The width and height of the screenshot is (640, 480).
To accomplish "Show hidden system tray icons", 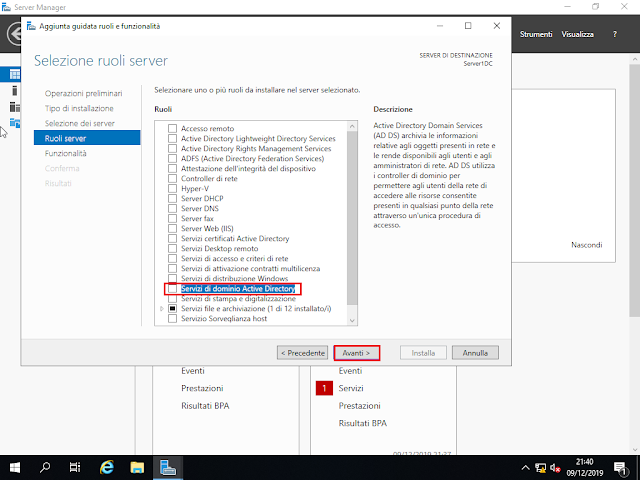I will pos(525,468).
